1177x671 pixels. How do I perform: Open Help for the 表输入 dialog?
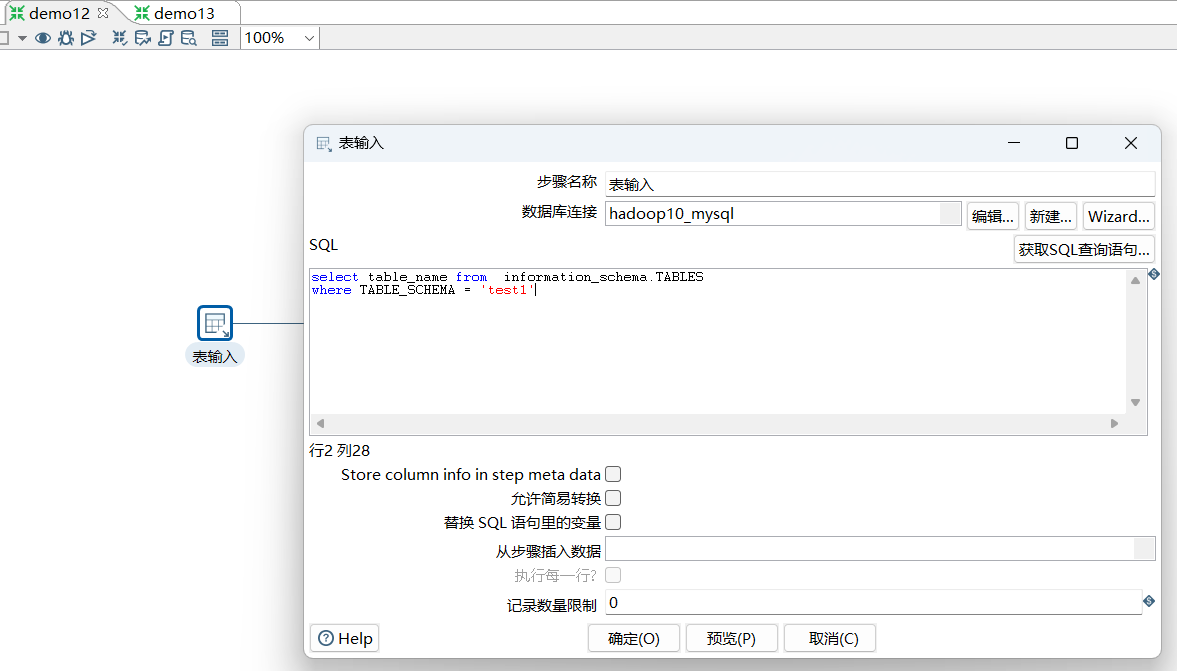tap(345, 639)
